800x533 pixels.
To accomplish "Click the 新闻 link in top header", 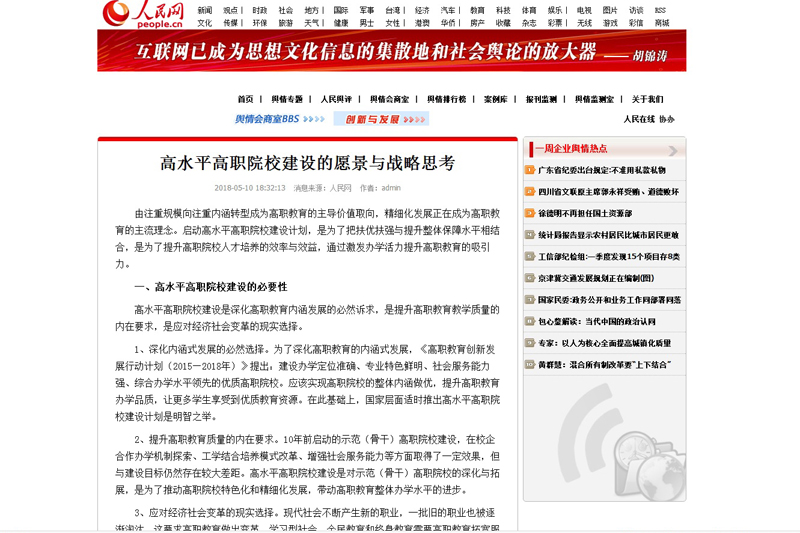I will tap(204, 10).
